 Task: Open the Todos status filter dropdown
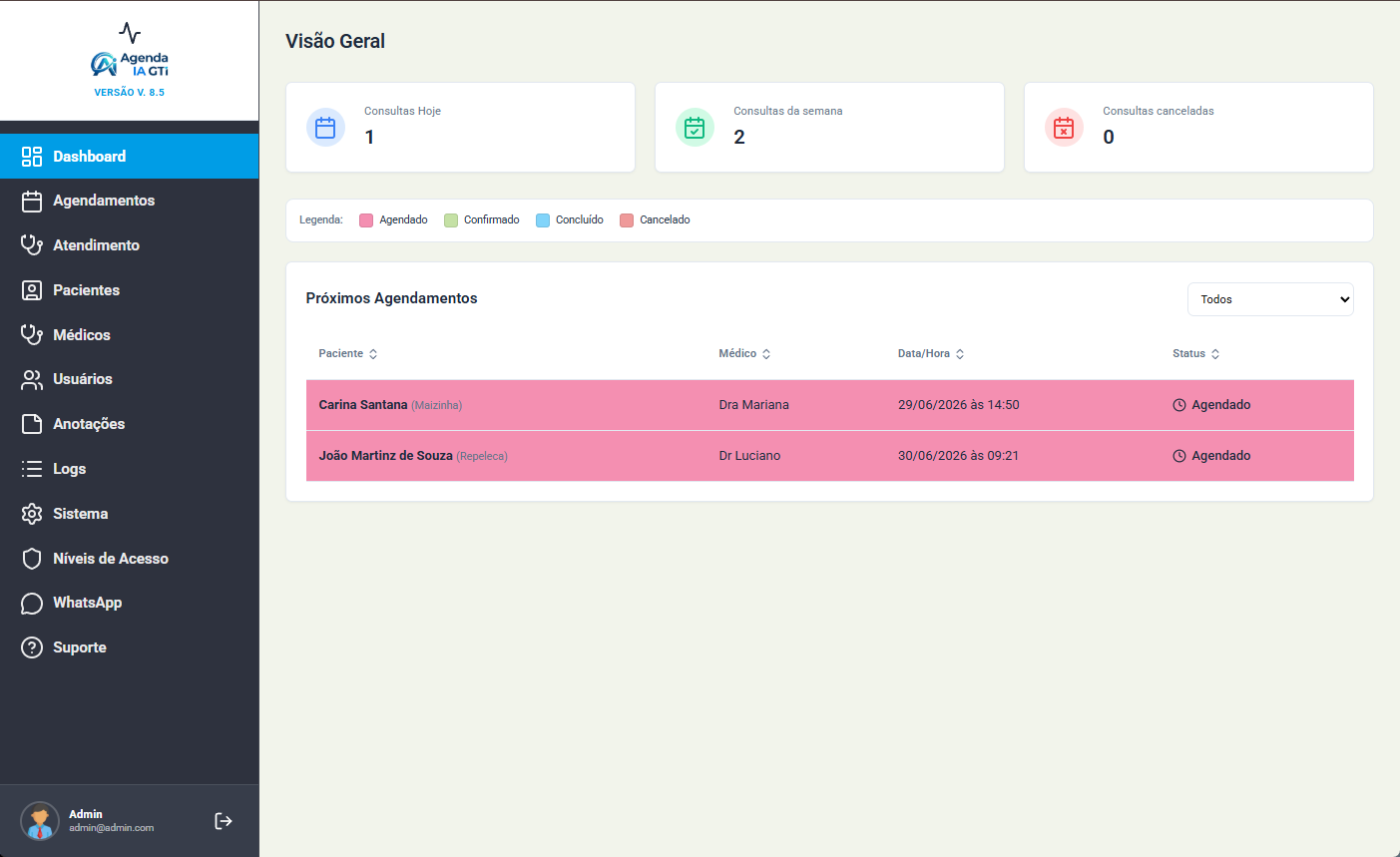coord(1270,299)
